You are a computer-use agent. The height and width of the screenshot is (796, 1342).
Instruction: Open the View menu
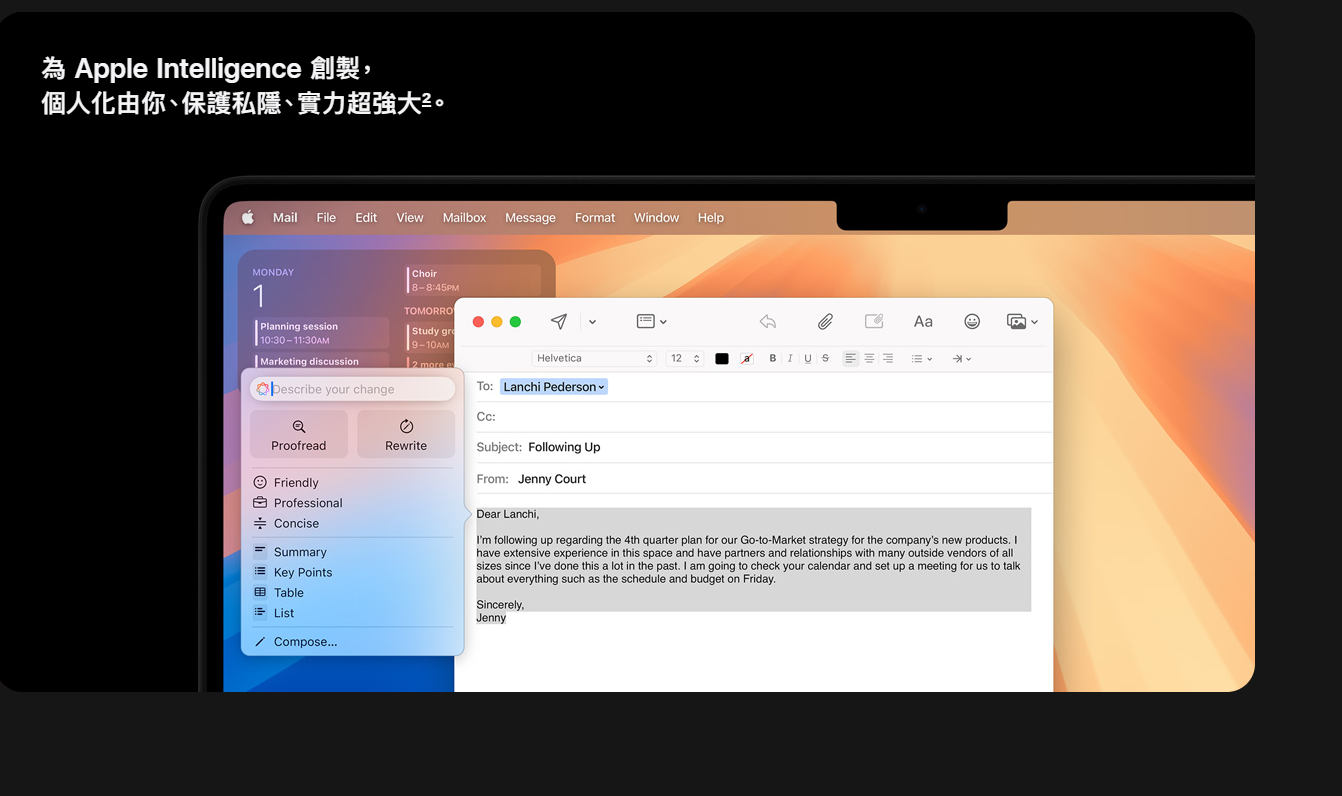pos(410,217)
